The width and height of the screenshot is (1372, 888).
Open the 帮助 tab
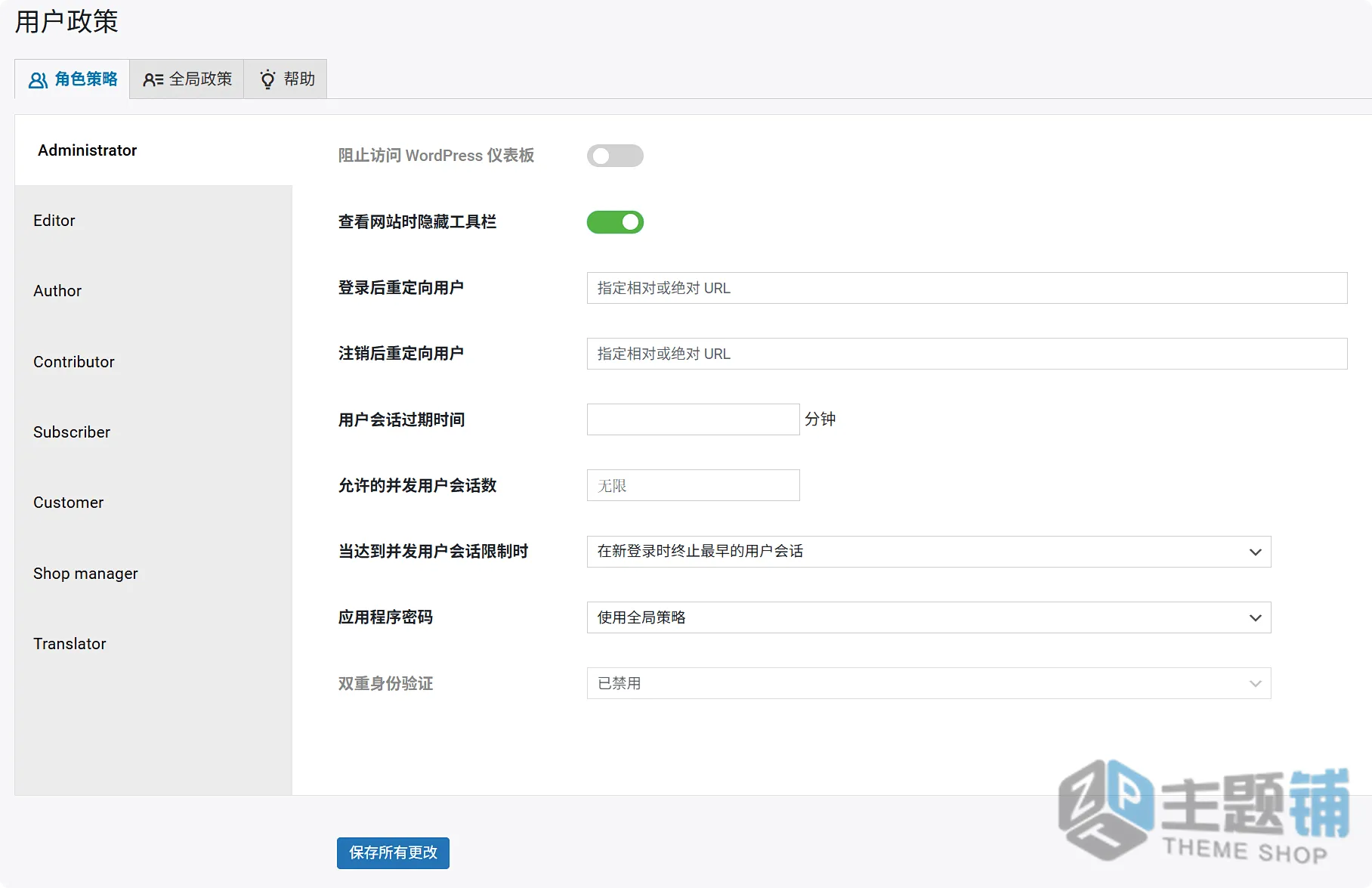click(286, 79)
